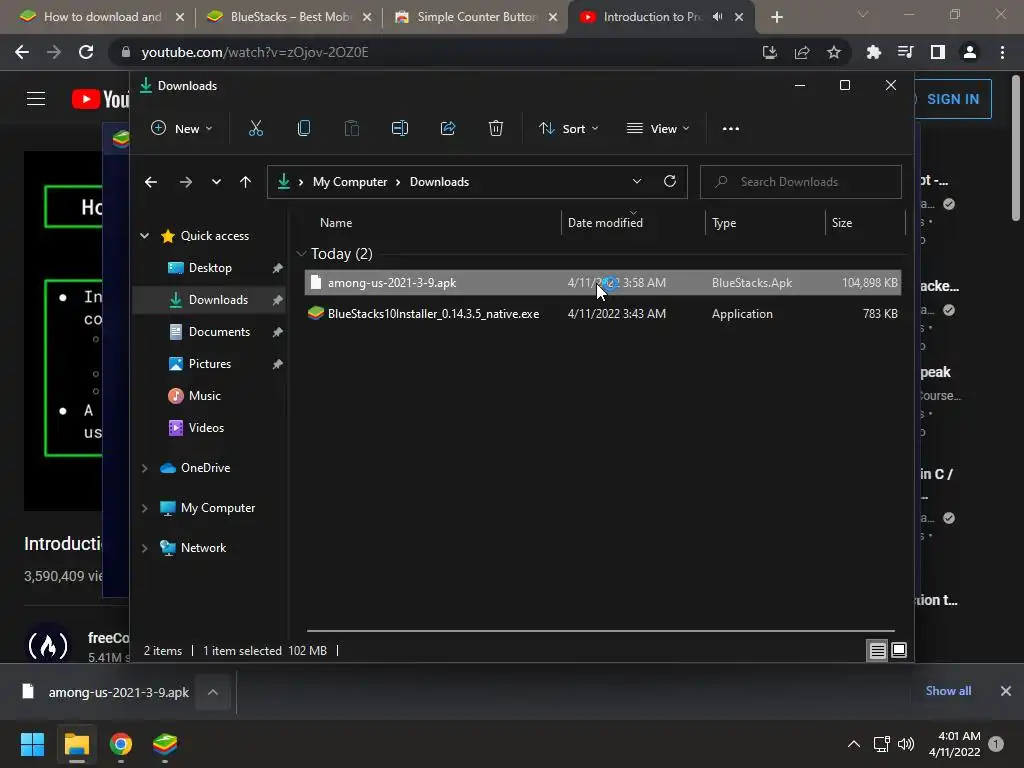
Task: Click the Search Downloads field
Action: pos(801,182)
